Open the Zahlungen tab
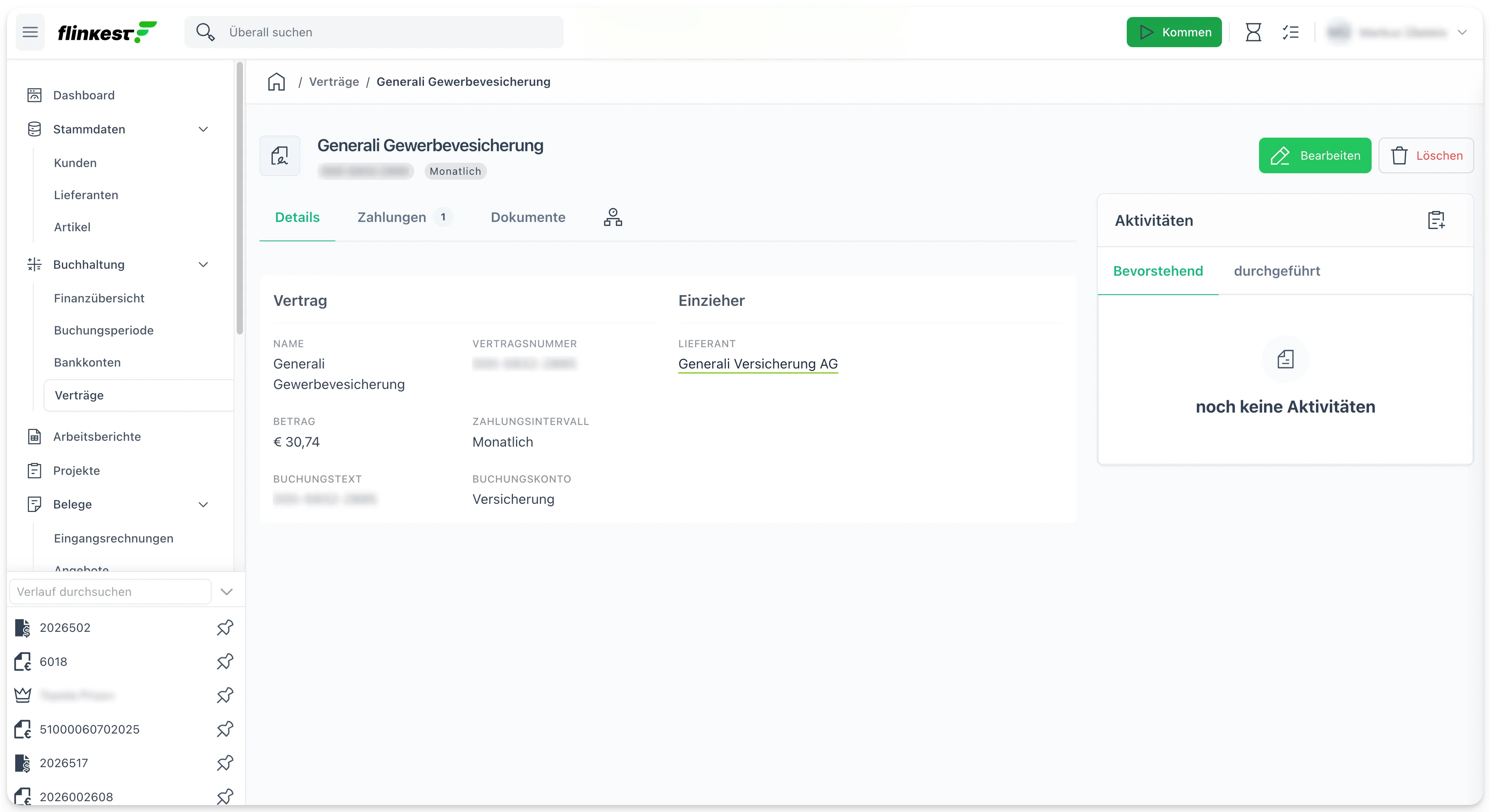The image size is (1490, 812). tap(404, 217)
